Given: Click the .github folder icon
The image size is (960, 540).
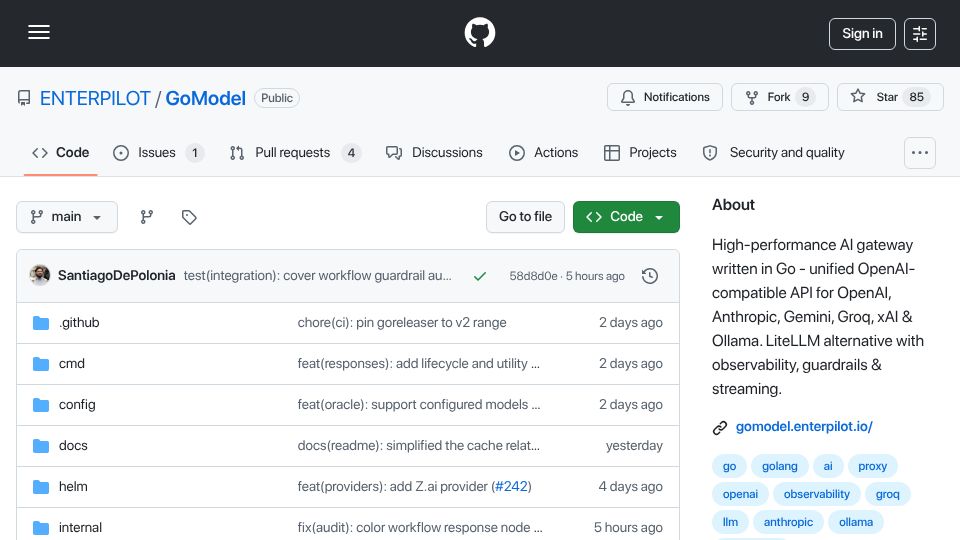Looking at the screenshot, I should coord(41,323).
